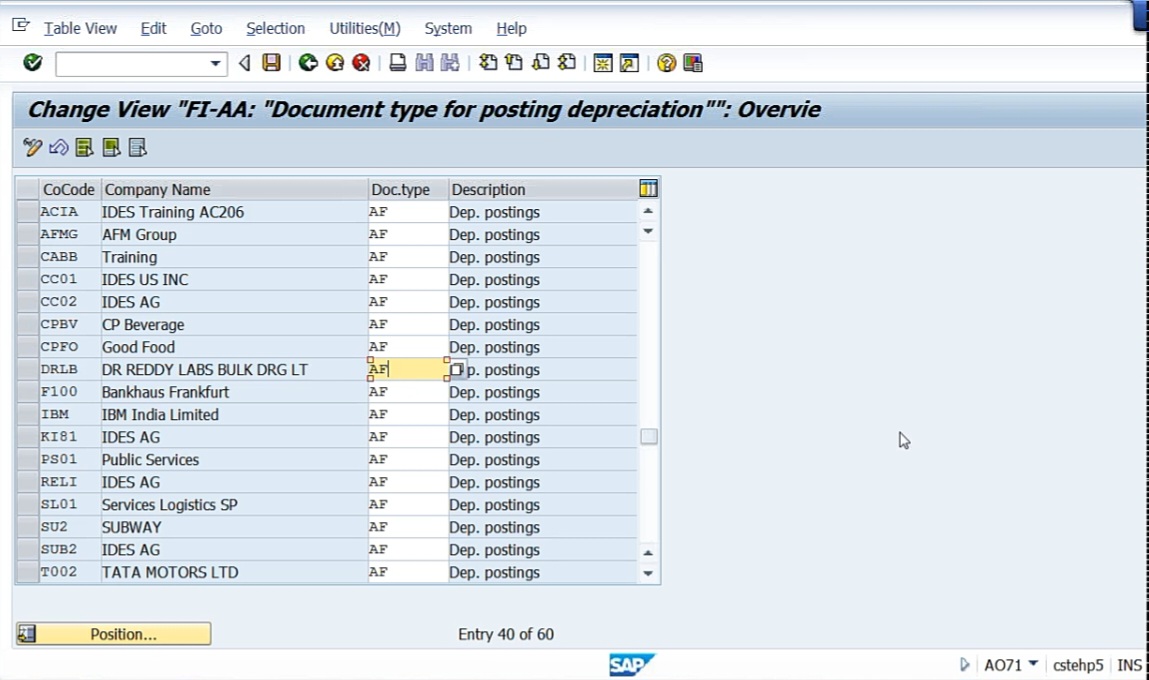Viewport: 1149px width, 680px height.
Task: Click the select-all corner left of CoCode header
Action: click(28, 190)
